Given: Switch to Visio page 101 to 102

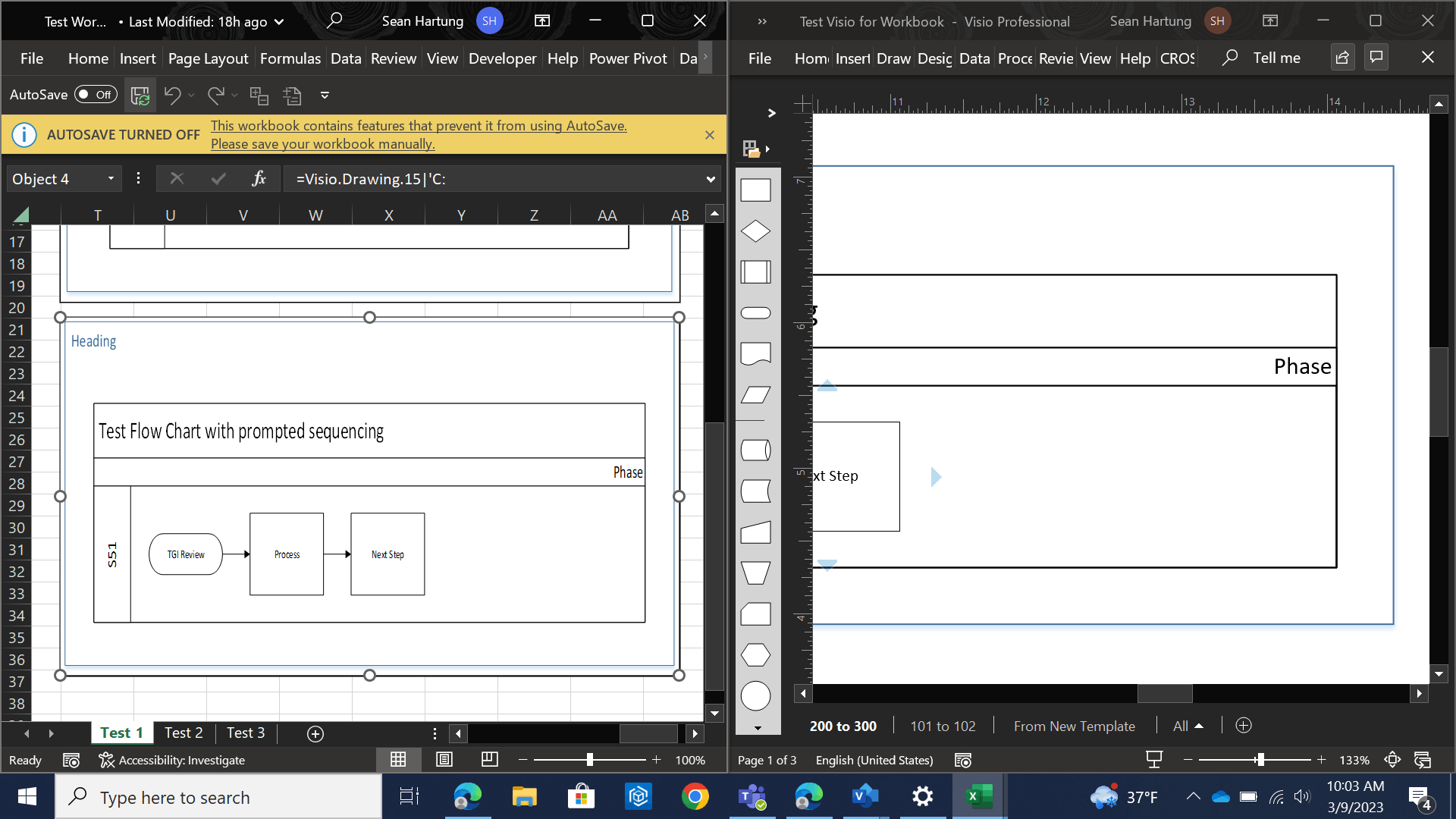Looking at the screenshot, I should 943,726.
